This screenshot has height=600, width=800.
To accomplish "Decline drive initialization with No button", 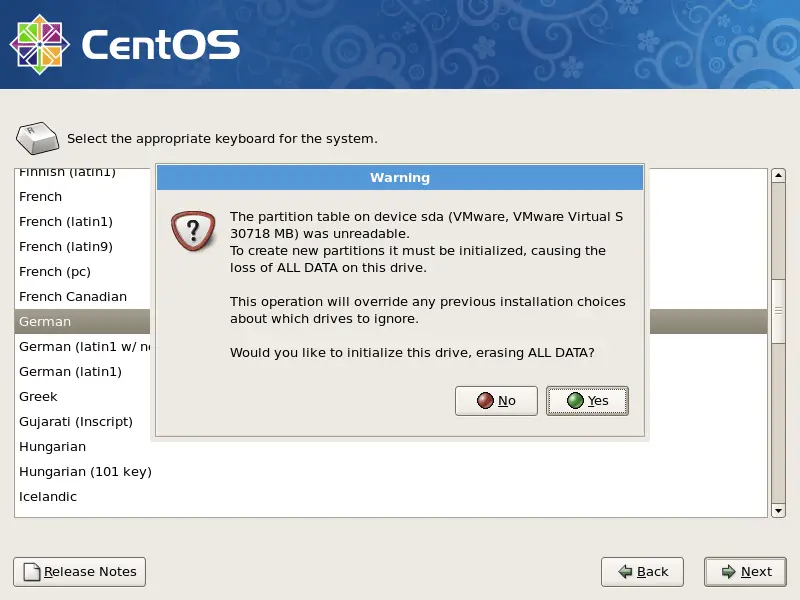I will (x=496, y=401).
